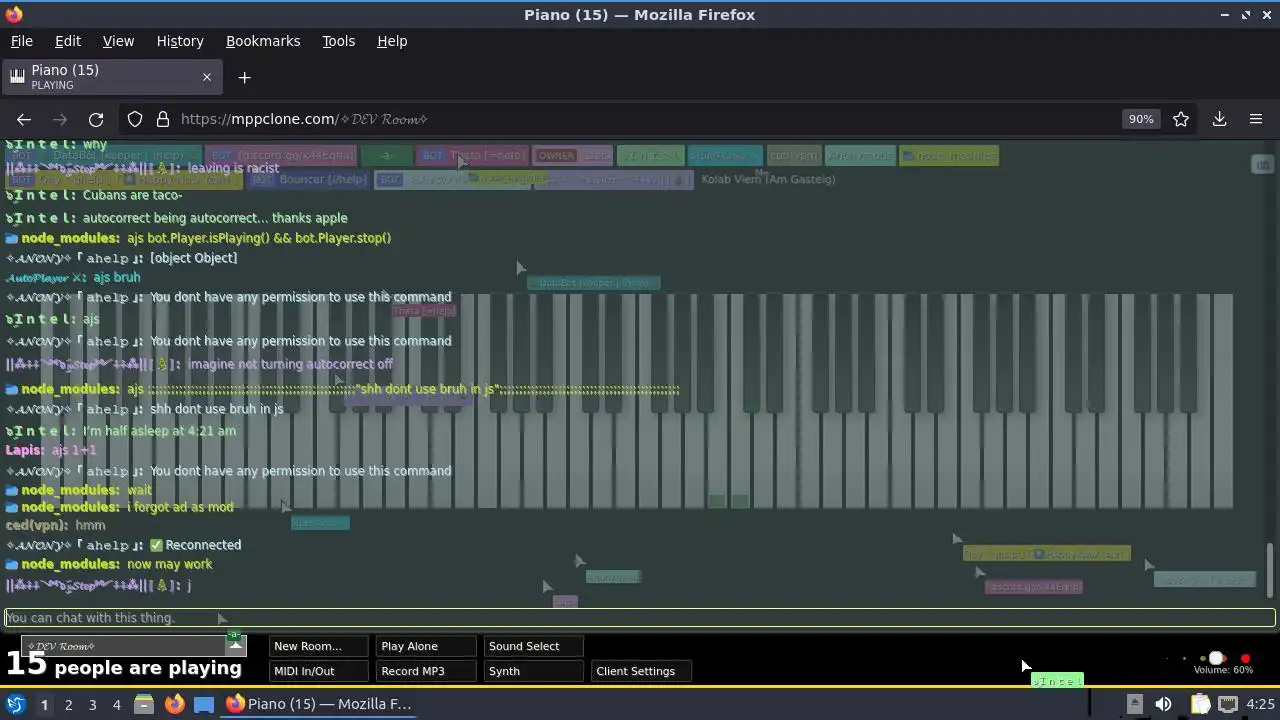Click the blue desktop icon in the taskbar
Image resolution: width=1280 pixels, height=720 pixels.
click(x=204, y=704)
